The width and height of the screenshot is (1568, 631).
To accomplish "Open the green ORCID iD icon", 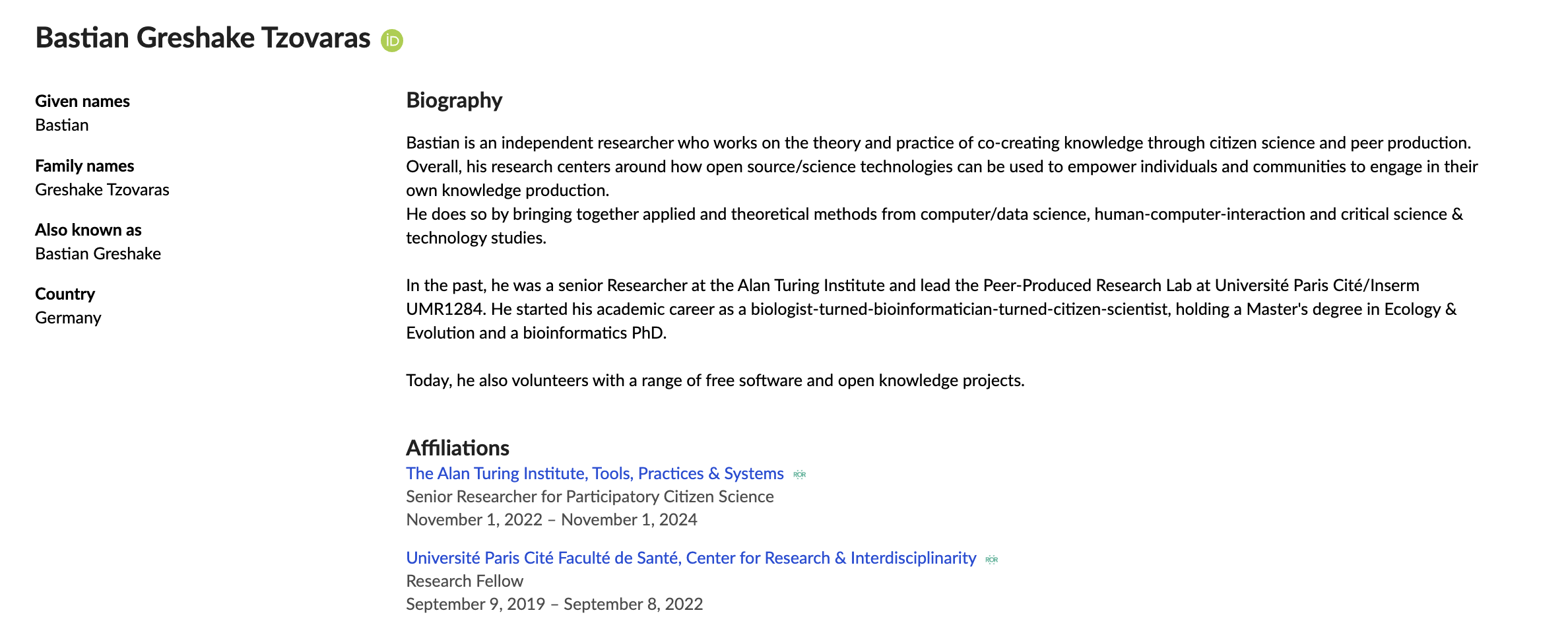I will point(392,40).
